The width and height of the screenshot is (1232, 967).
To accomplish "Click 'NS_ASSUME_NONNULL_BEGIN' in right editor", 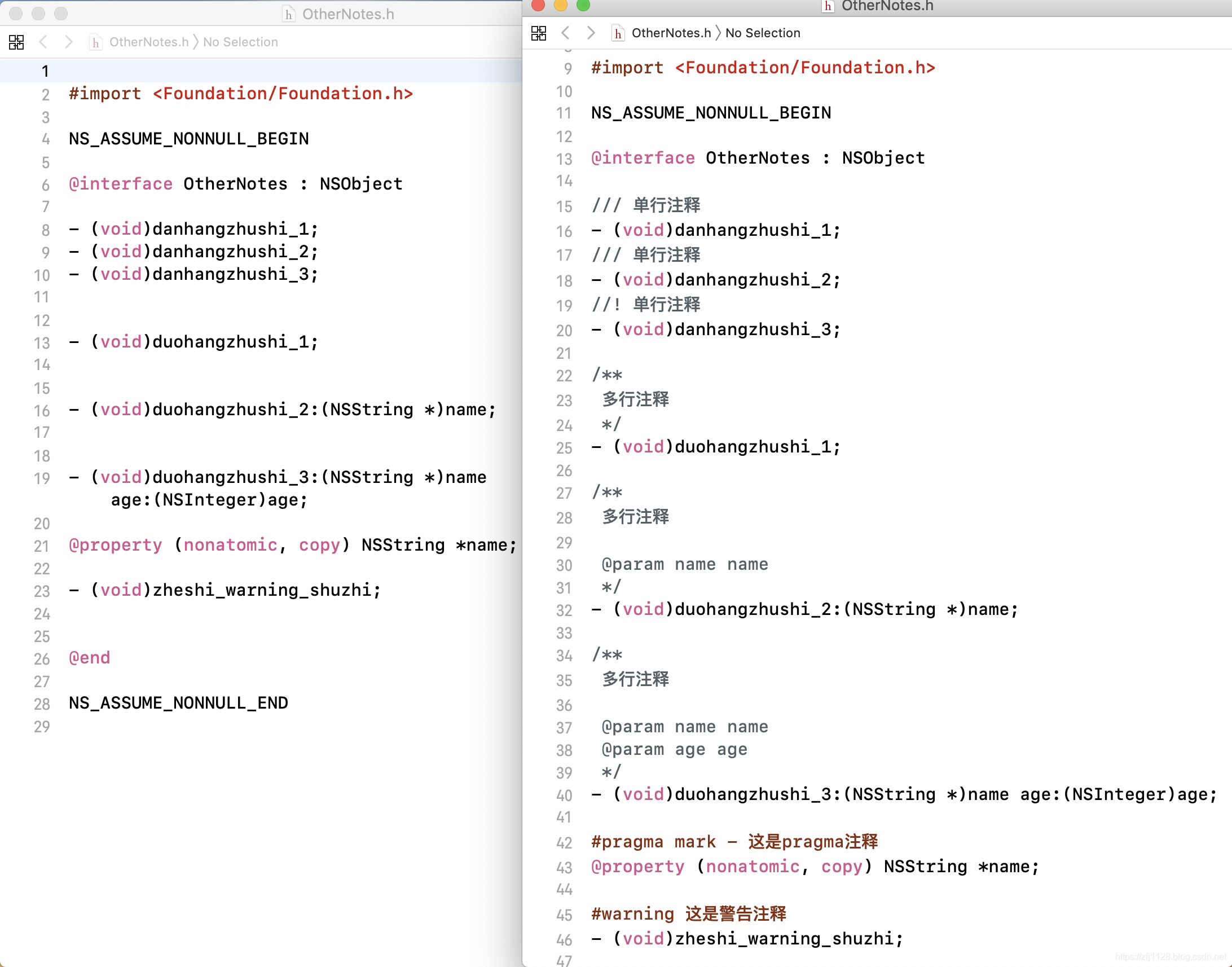I will pos(711,113).
